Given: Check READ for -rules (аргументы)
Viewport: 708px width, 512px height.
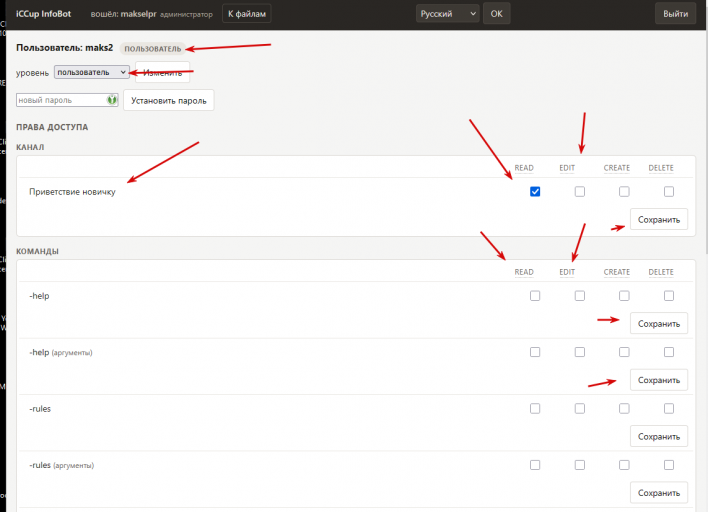Looking at the screenshot, I should 535,465.
